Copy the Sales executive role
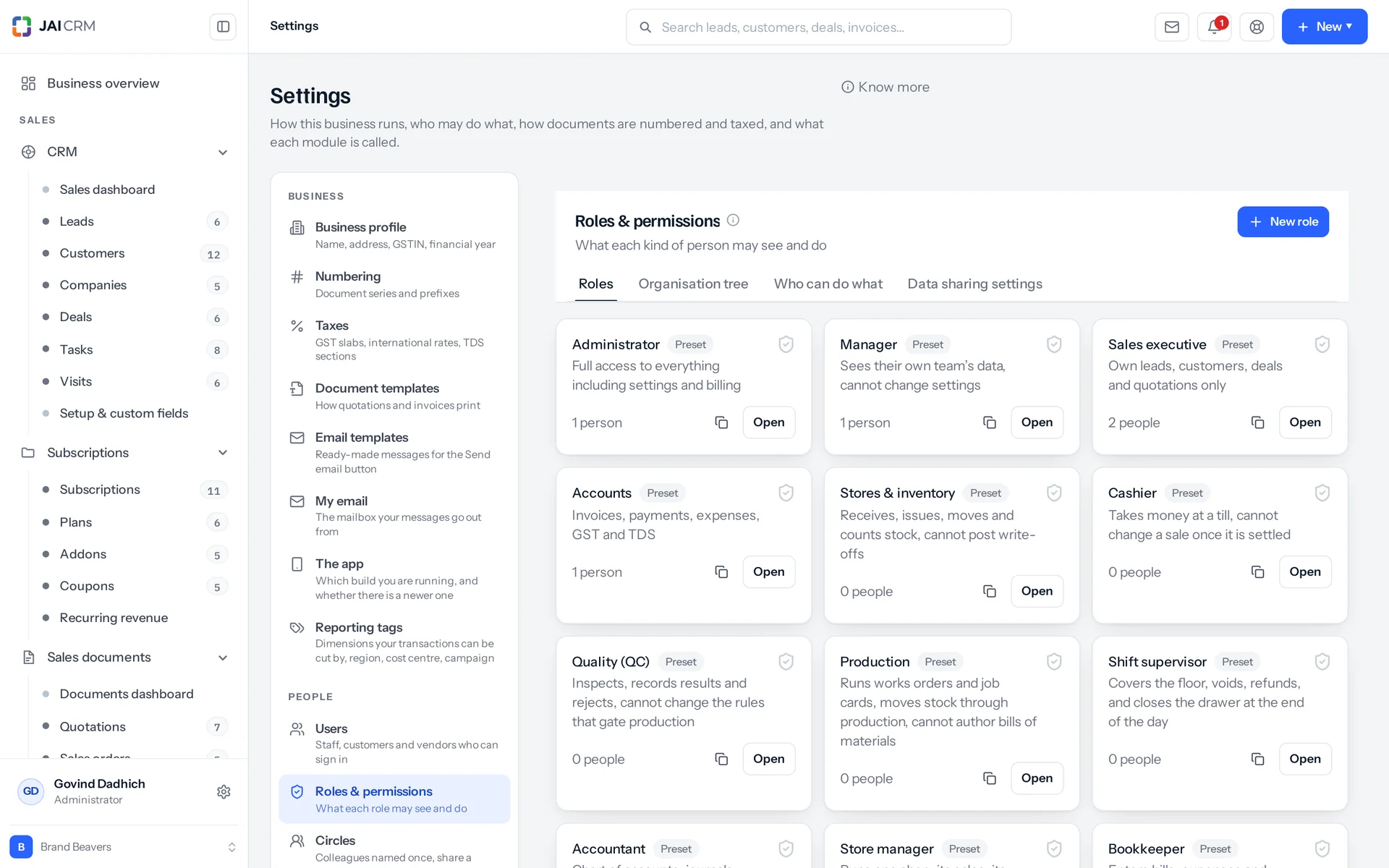This screenshot has width=1389, height=868. click(x=1258, y=422)
